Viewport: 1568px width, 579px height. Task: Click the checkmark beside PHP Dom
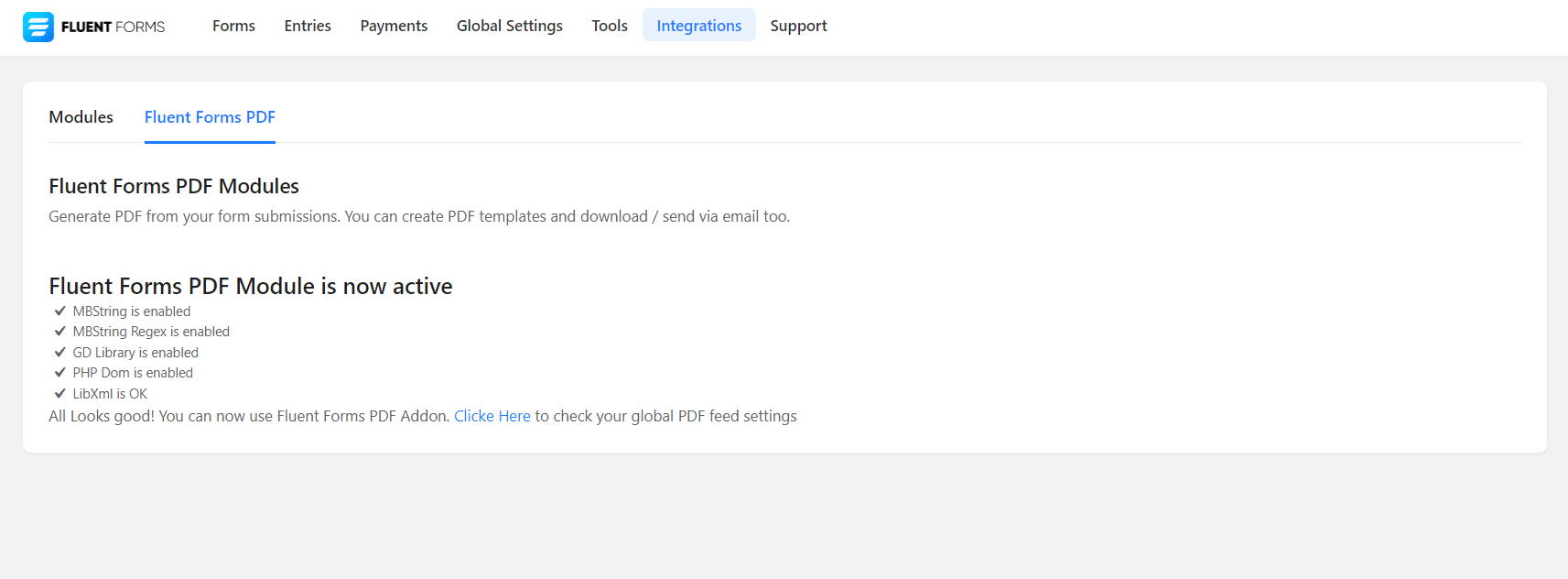60,373
